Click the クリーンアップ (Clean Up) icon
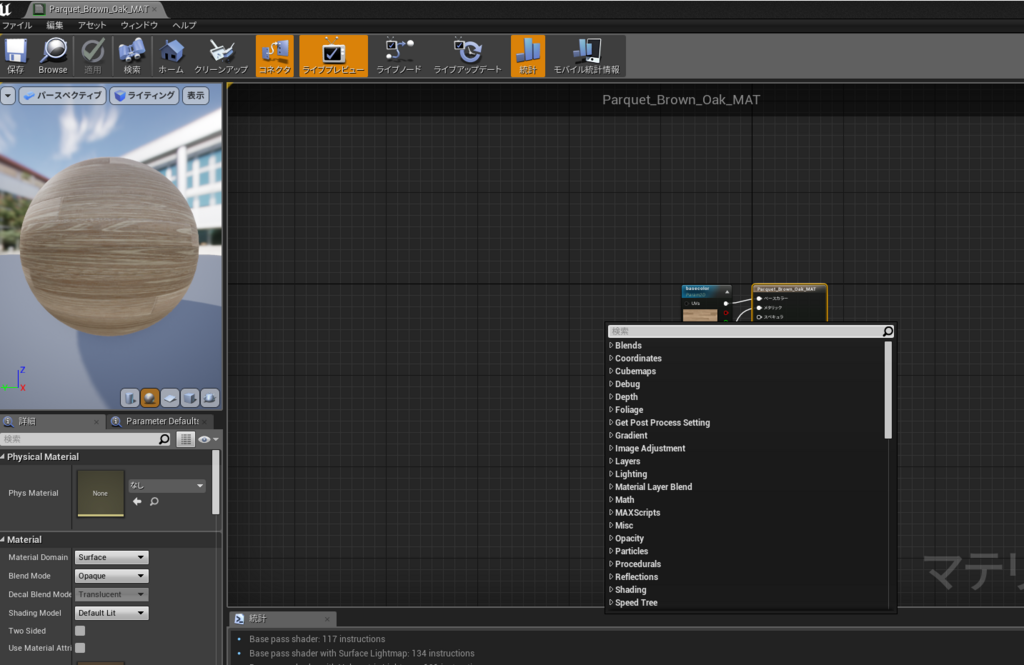 (221, 56)
